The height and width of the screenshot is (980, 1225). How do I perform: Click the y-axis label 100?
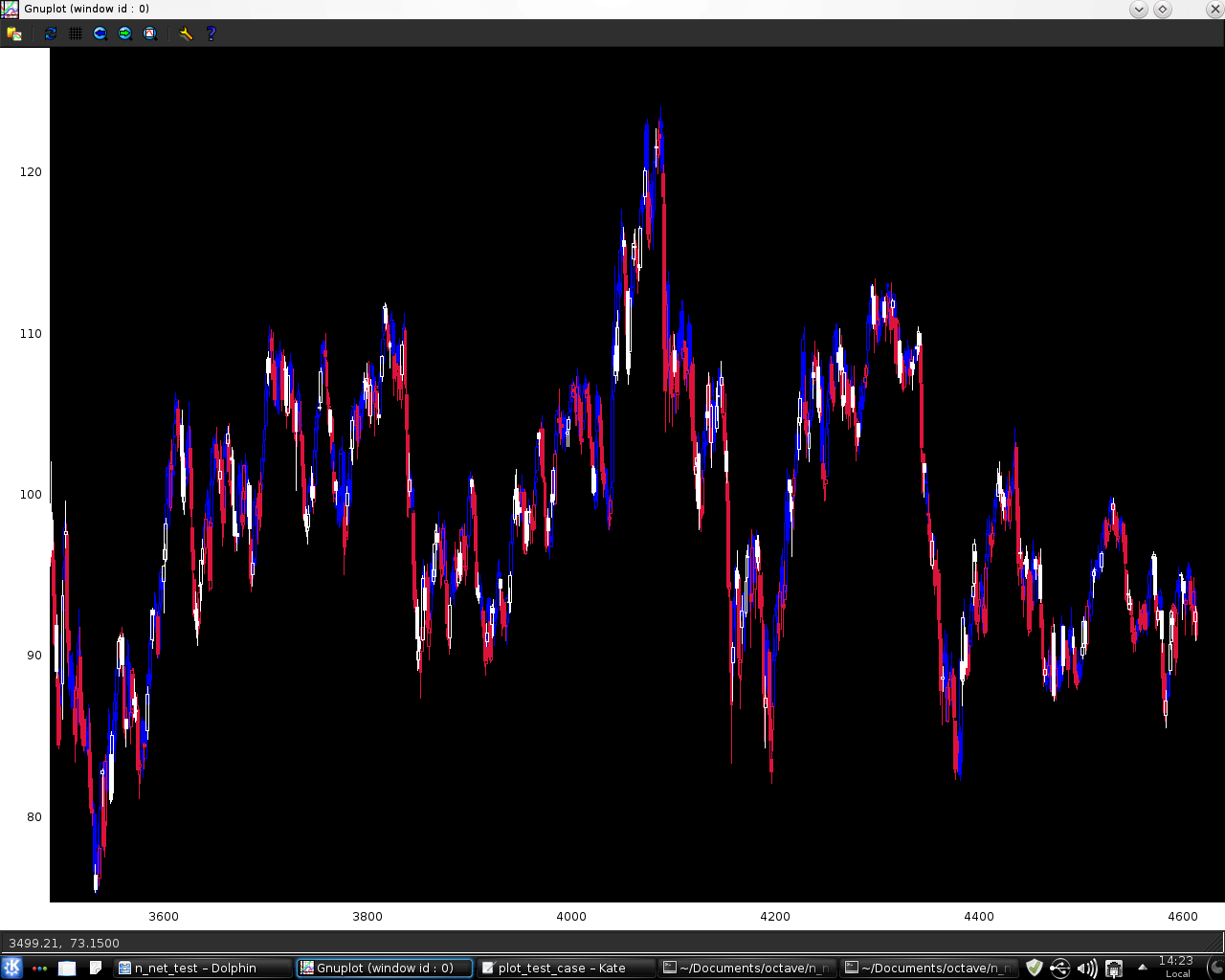click(31, 495)
